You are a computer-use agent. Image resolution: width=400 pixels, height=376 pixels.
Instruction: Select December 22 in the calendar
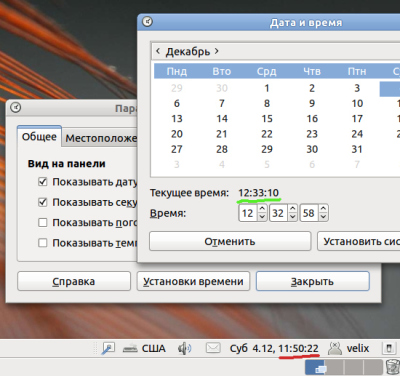click(267, 134)
